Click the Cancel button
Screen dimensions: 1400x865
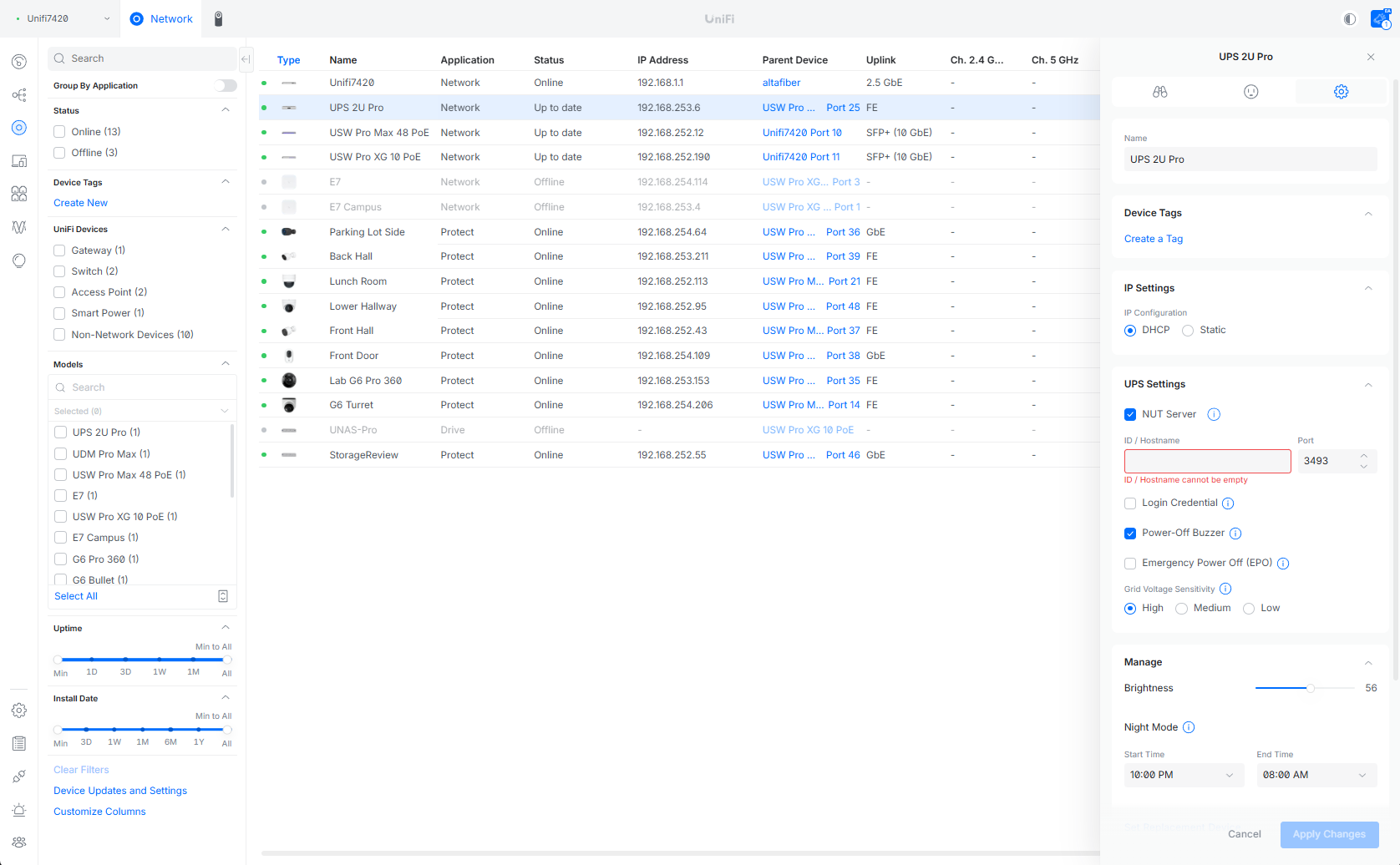point(1244,834)
